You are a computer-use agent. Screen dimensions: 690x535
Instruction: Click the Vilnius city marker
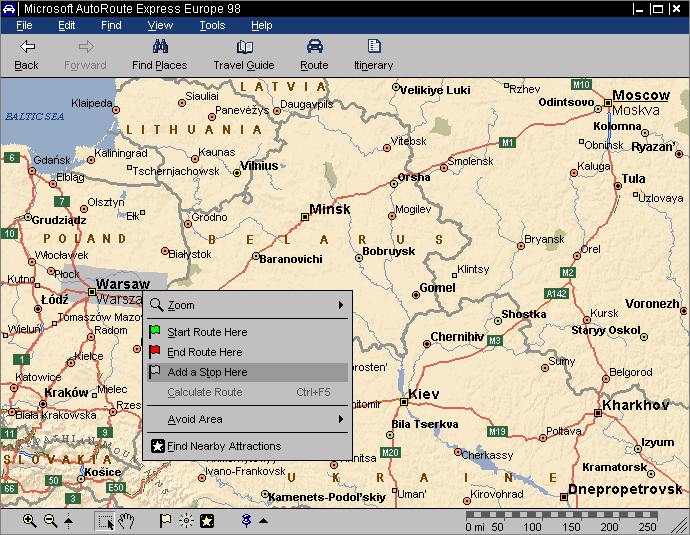click(x=237, y=173)
